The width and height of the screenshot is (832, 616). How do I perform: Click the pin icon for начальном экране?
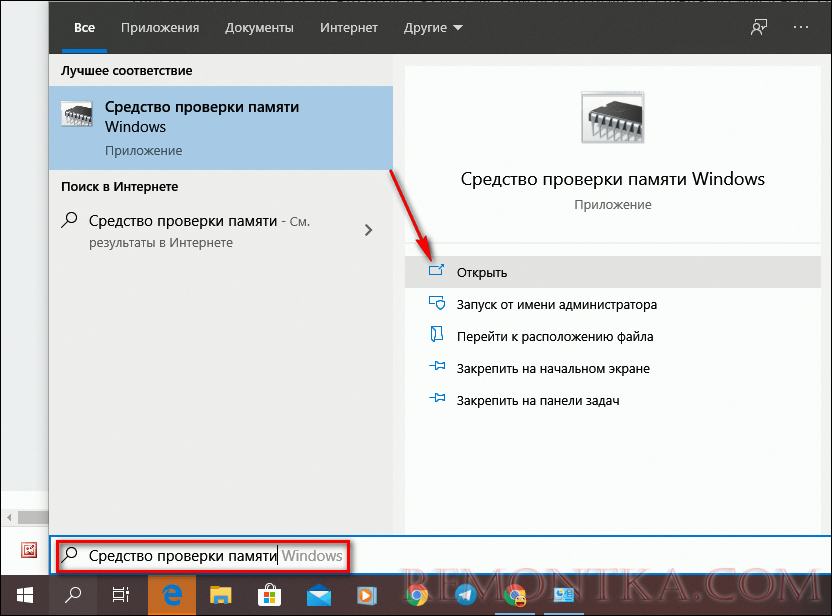(437, 366)
